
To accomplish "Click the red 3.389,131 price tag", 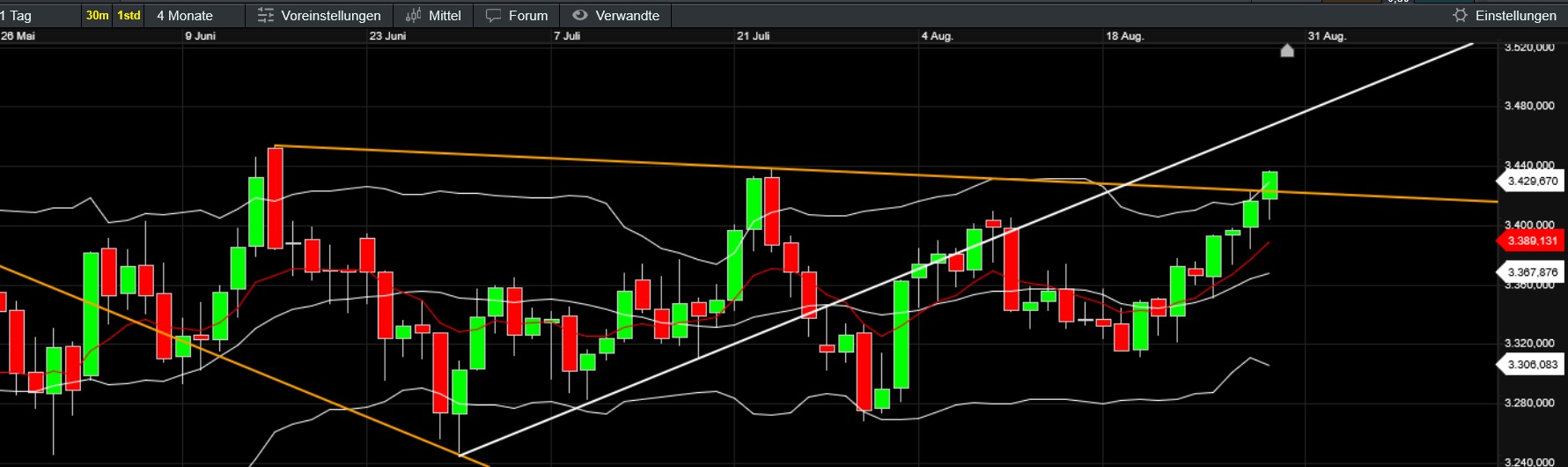I will [x=1530, y=241].
